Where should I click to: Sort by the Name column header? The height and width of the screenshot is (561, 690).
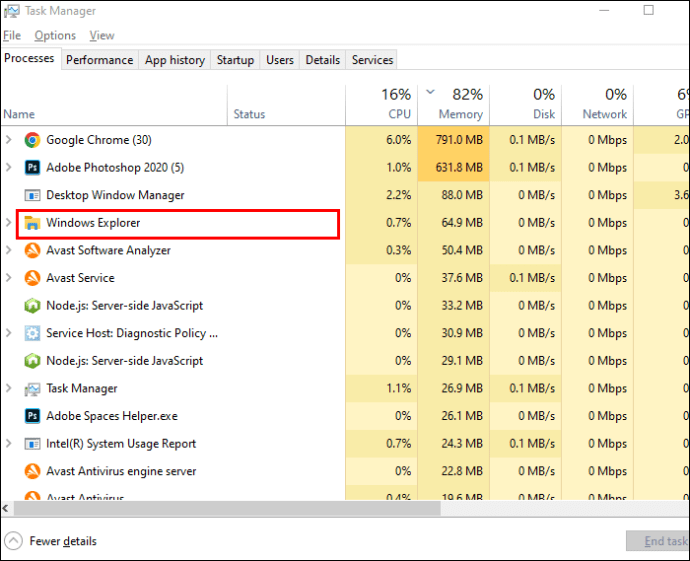point(114,106)
